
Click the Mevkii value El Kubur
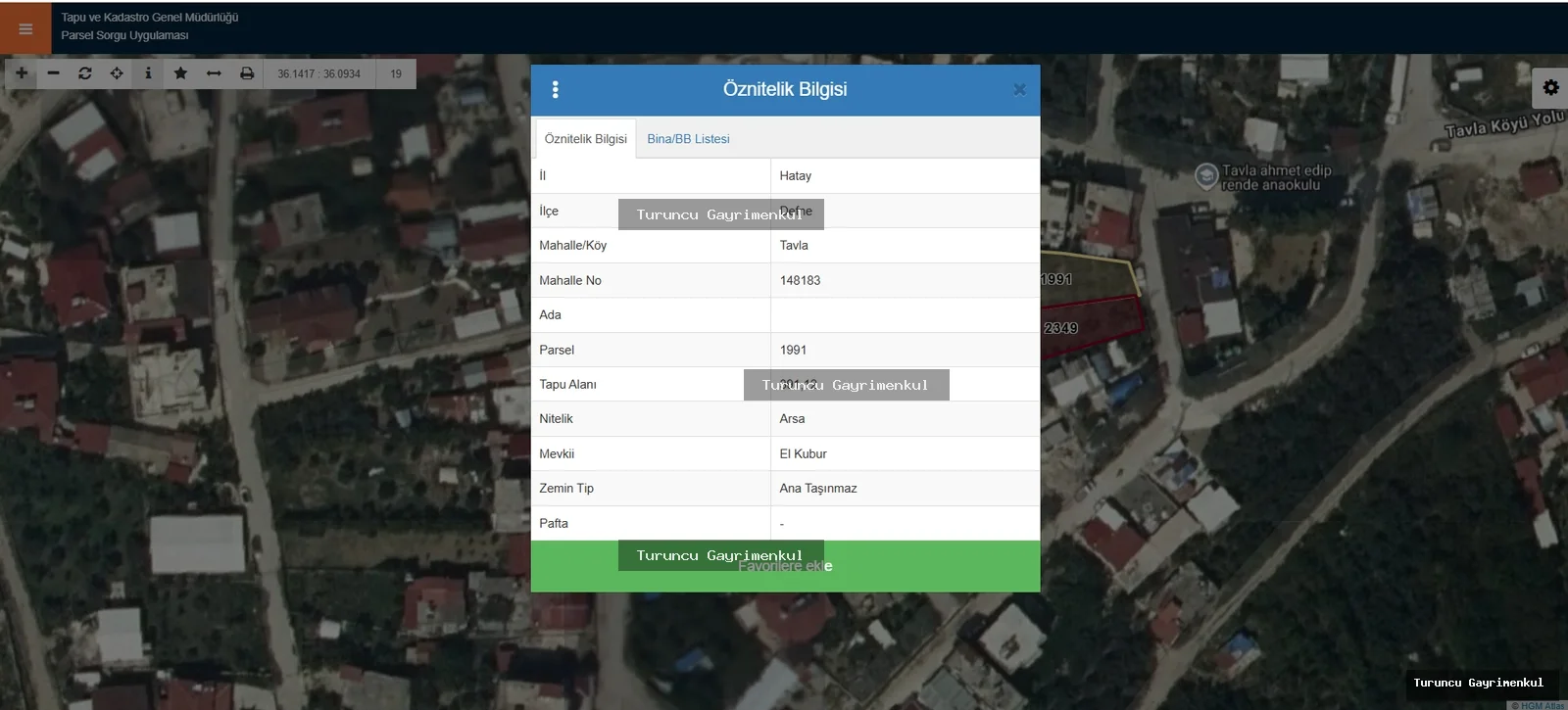pos(803,454)
